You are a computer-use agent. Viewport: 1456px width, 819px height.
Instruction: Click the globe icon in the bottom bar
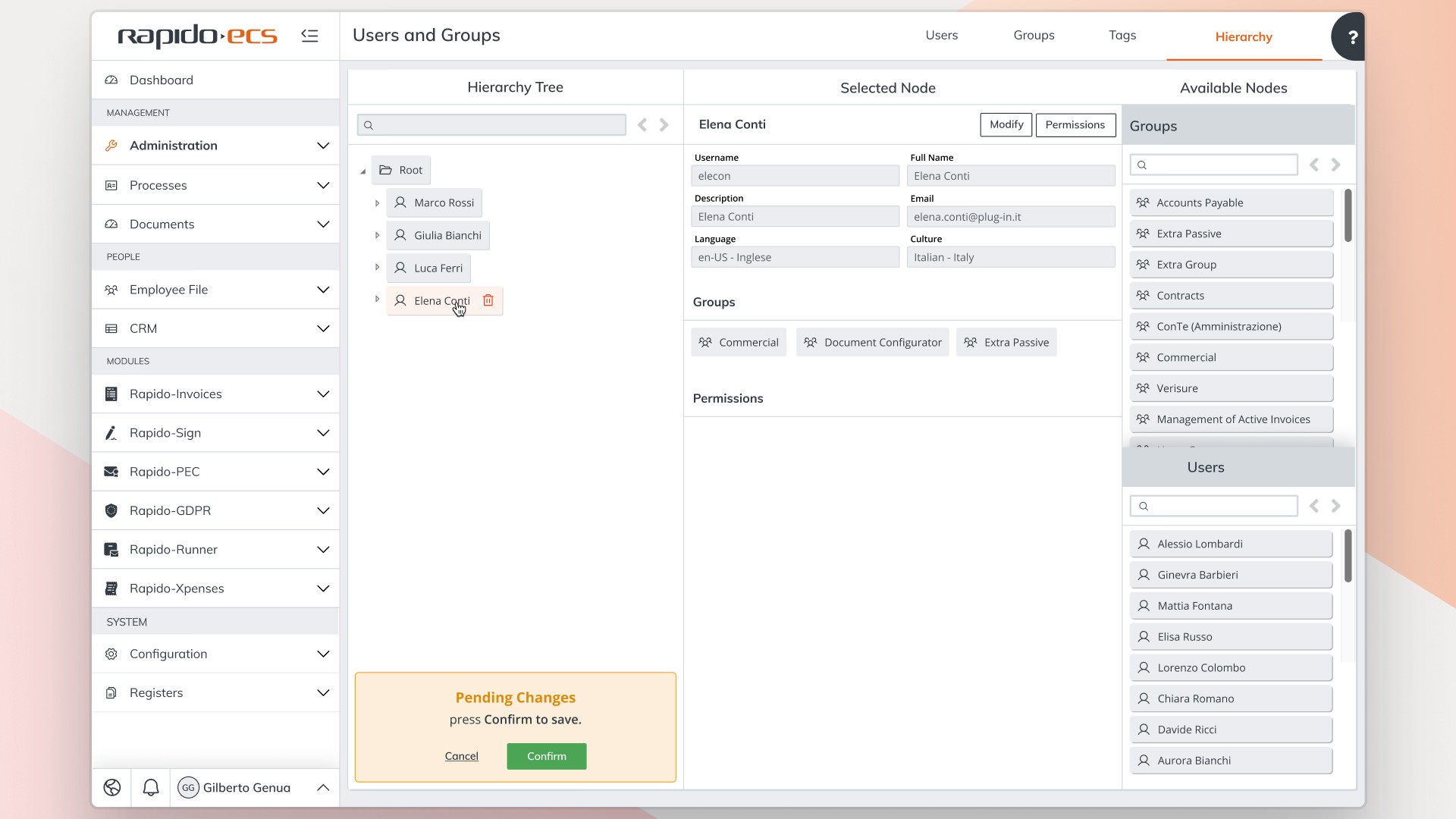(x=111, y=787)
